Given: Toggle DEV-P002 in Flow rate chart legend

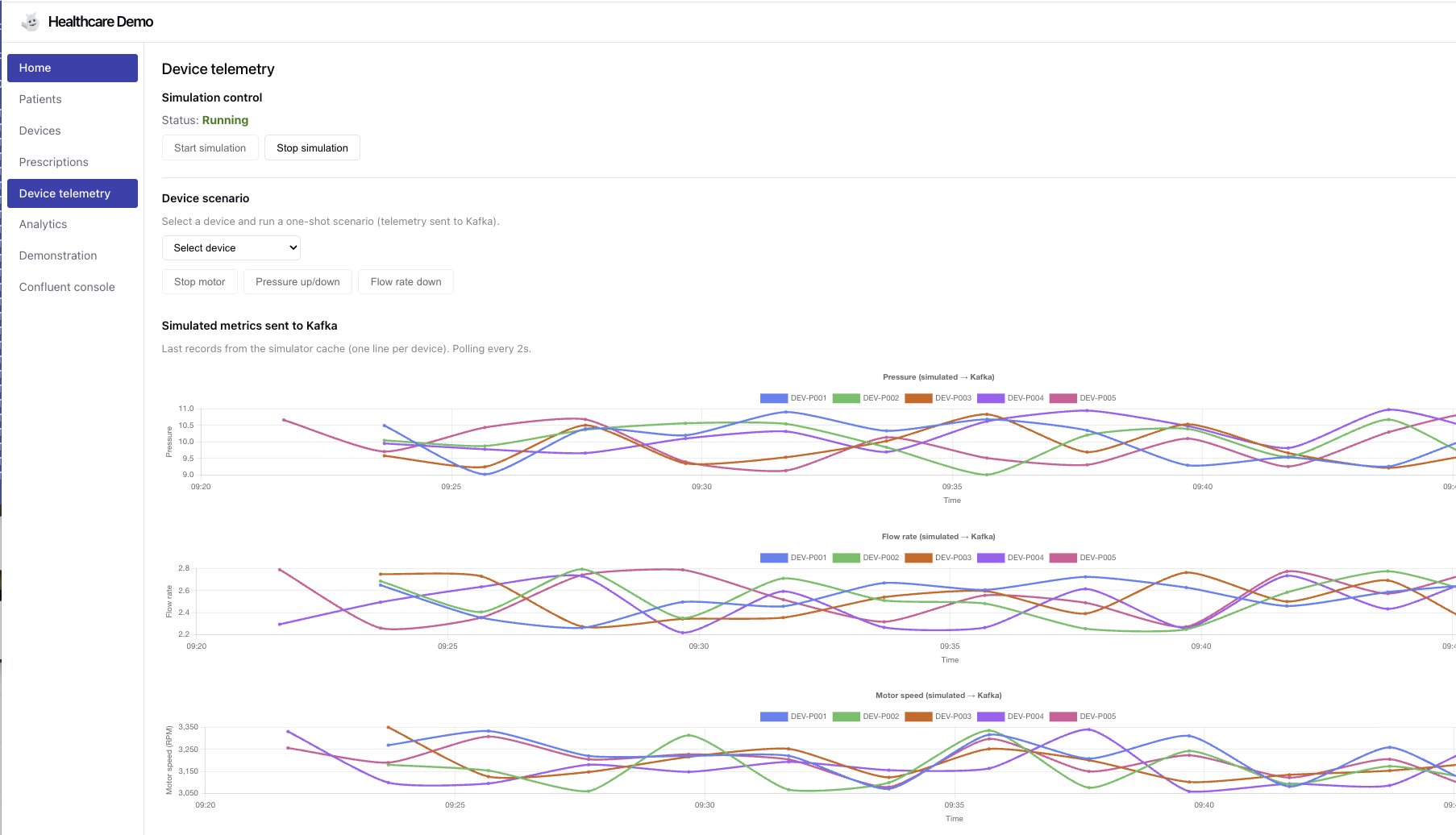Looking at the screenshot, I should [x=866, y=558].
